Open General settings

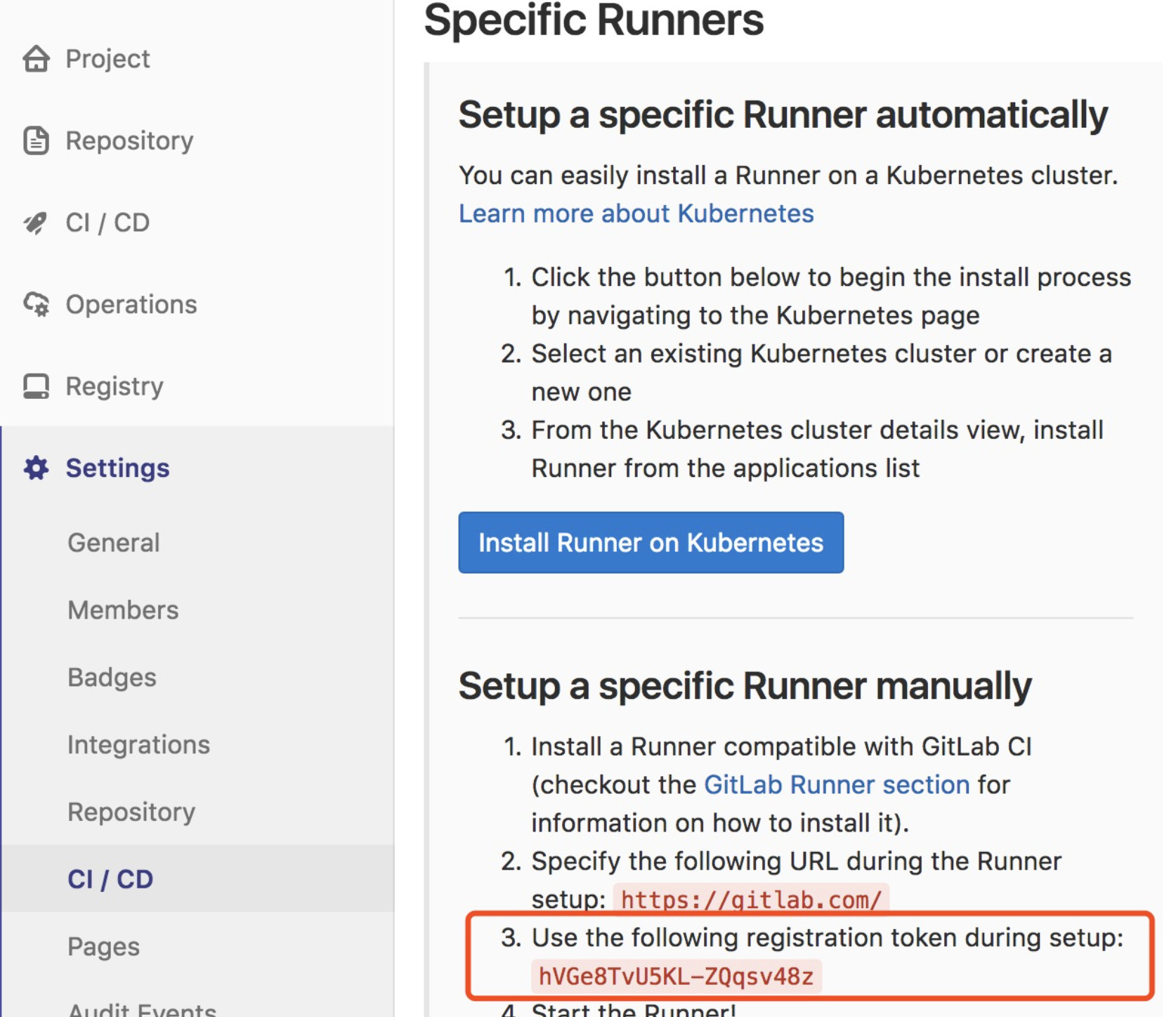114,543
